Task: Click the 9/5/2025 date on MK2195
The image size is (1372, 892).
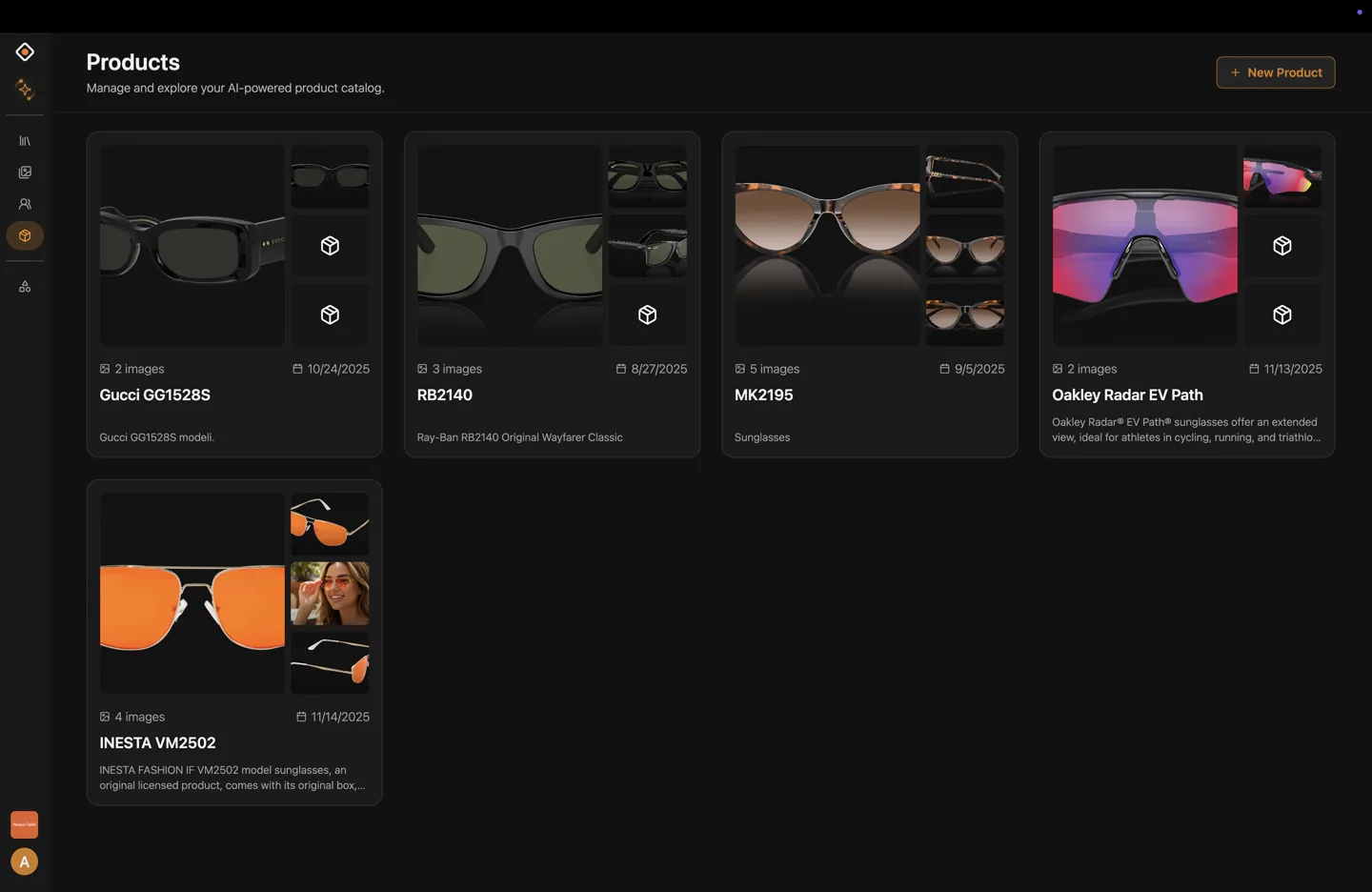Action: click(x=972, y=369)
